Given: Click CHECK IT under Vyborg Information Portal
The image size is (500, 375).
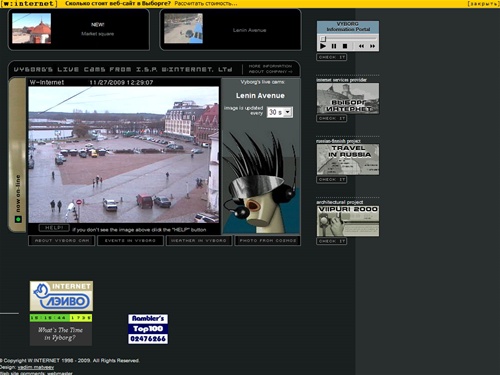Looking at the screenshot, I should click(332, 57).
